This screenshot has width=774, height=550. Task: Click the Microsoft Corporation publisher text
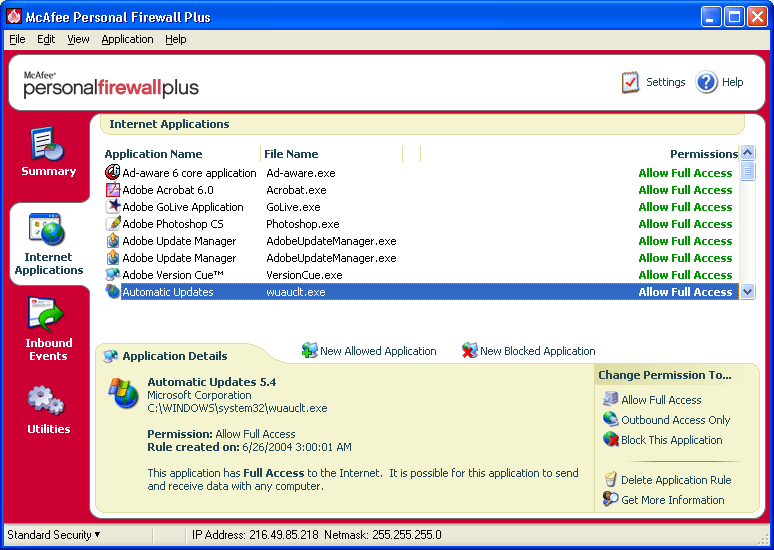pos(199,395)
